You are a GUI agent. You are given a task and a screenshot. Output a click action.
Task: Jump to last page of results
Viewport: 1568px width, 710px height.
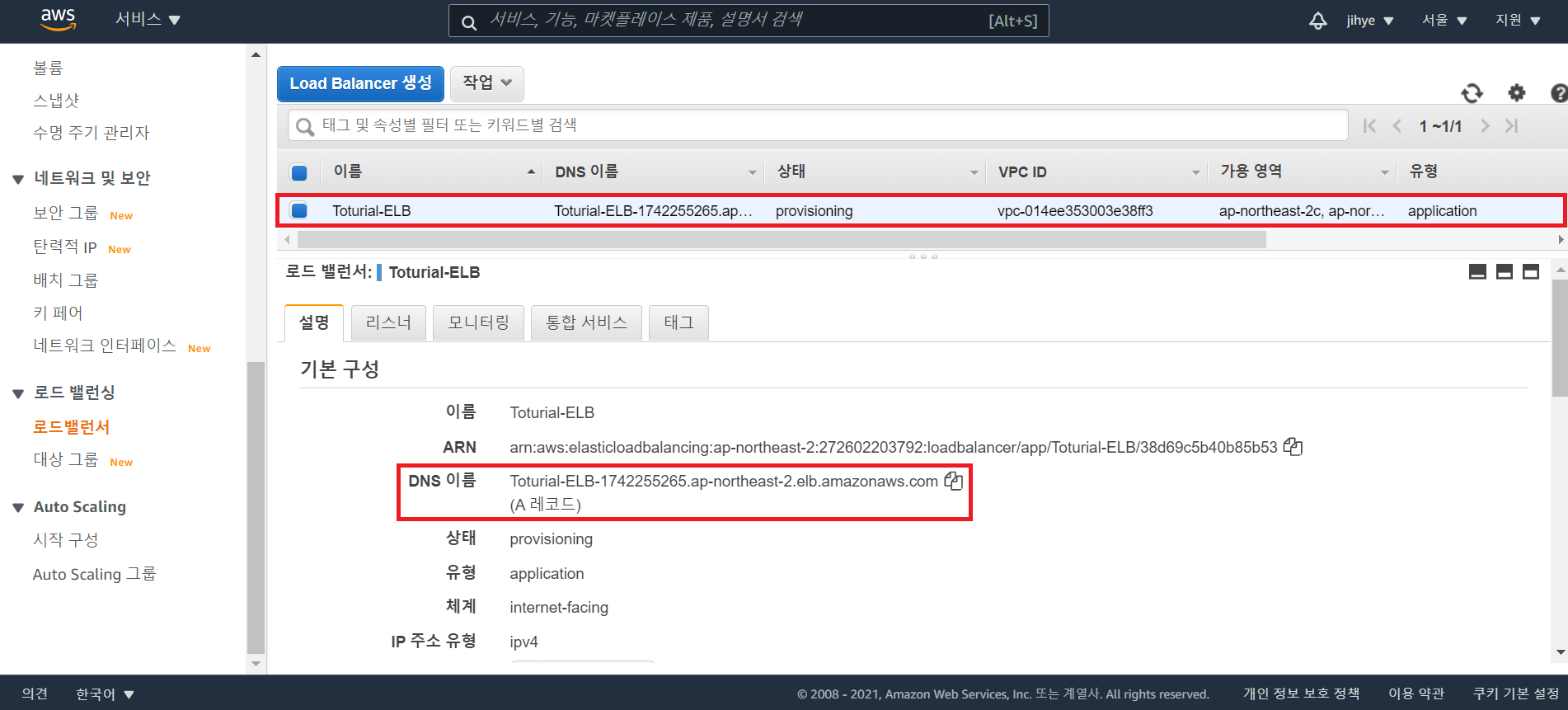point(1511,126)
